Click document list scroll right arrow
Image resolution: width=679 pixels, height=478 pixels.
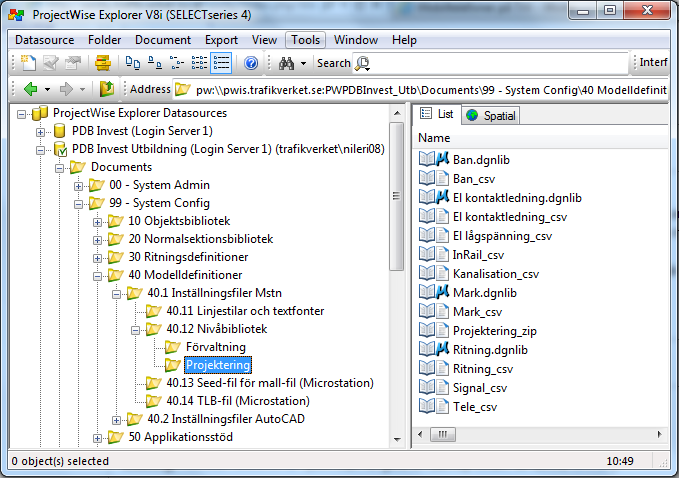coord(660,434)
